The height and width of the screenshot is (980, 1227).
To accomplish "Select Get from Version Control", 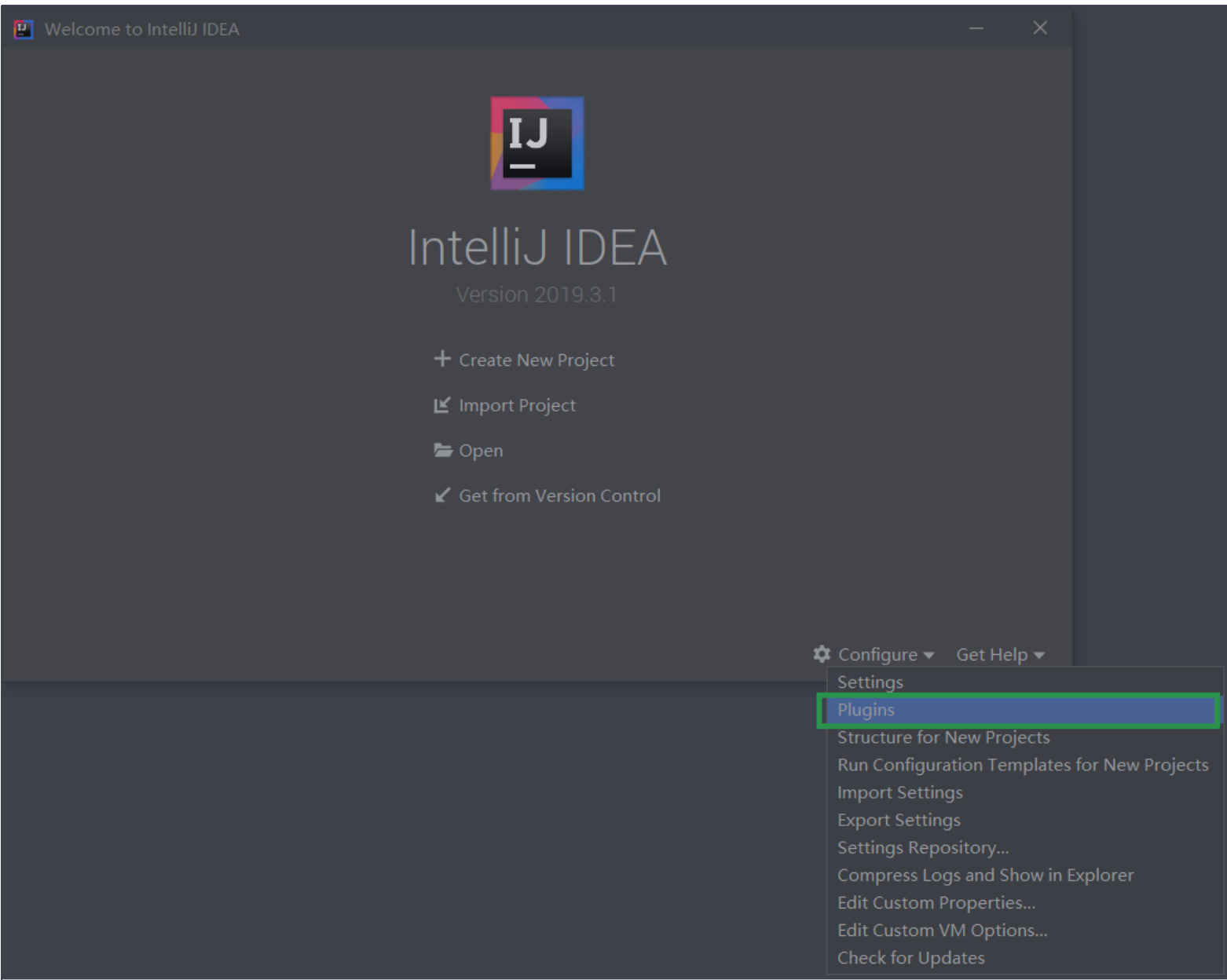I will (x=559, y=495).
